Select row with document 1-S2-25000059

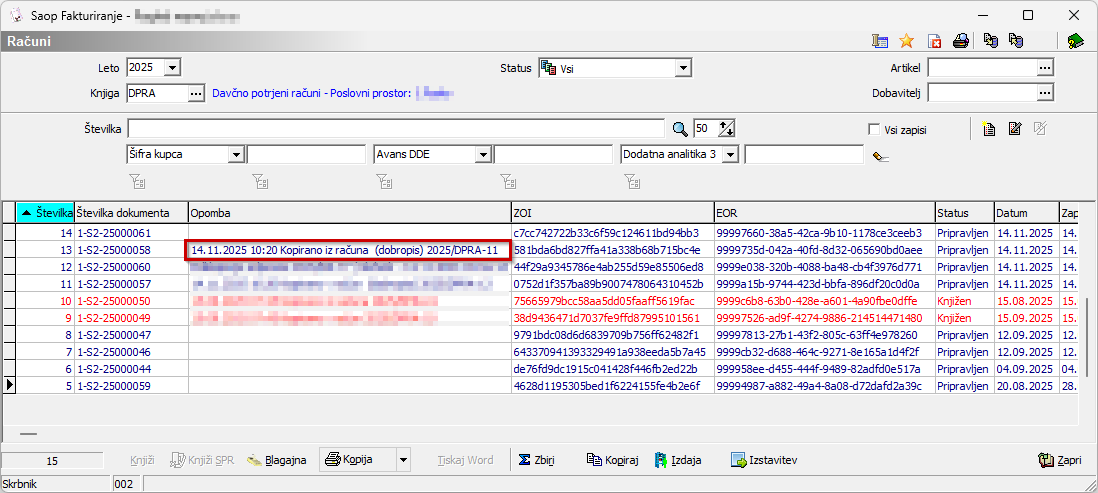[541, 386]
